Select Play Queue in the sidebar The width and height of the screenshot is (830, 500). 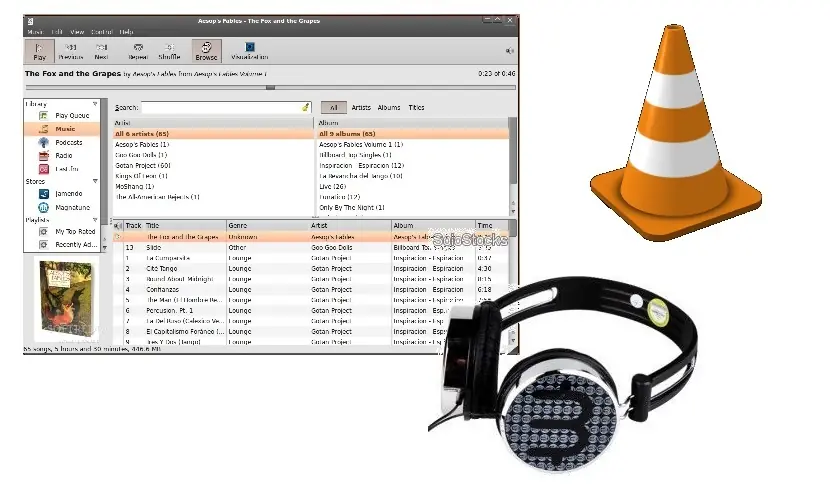tap(62, 115)
